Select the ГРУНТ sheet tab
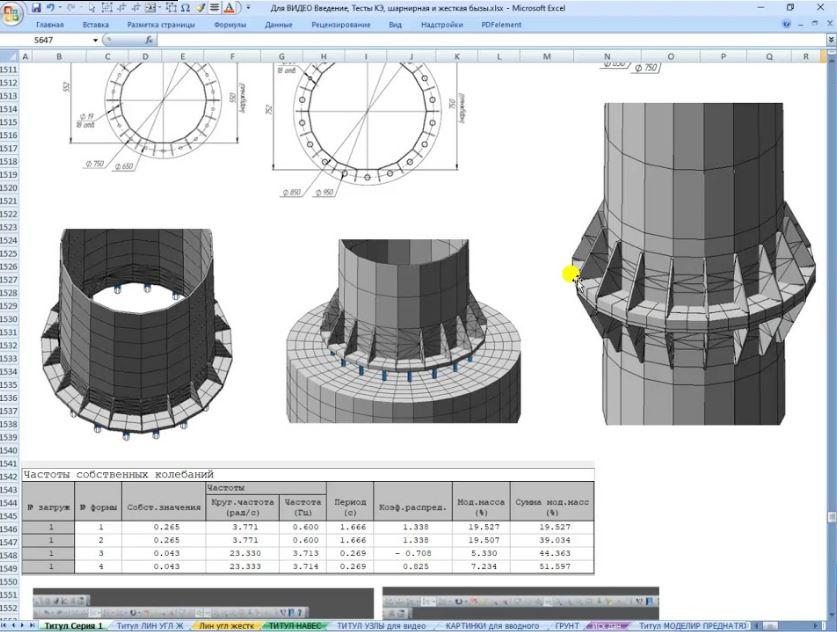This screenshot has height=632, width=837. point(567,626)
